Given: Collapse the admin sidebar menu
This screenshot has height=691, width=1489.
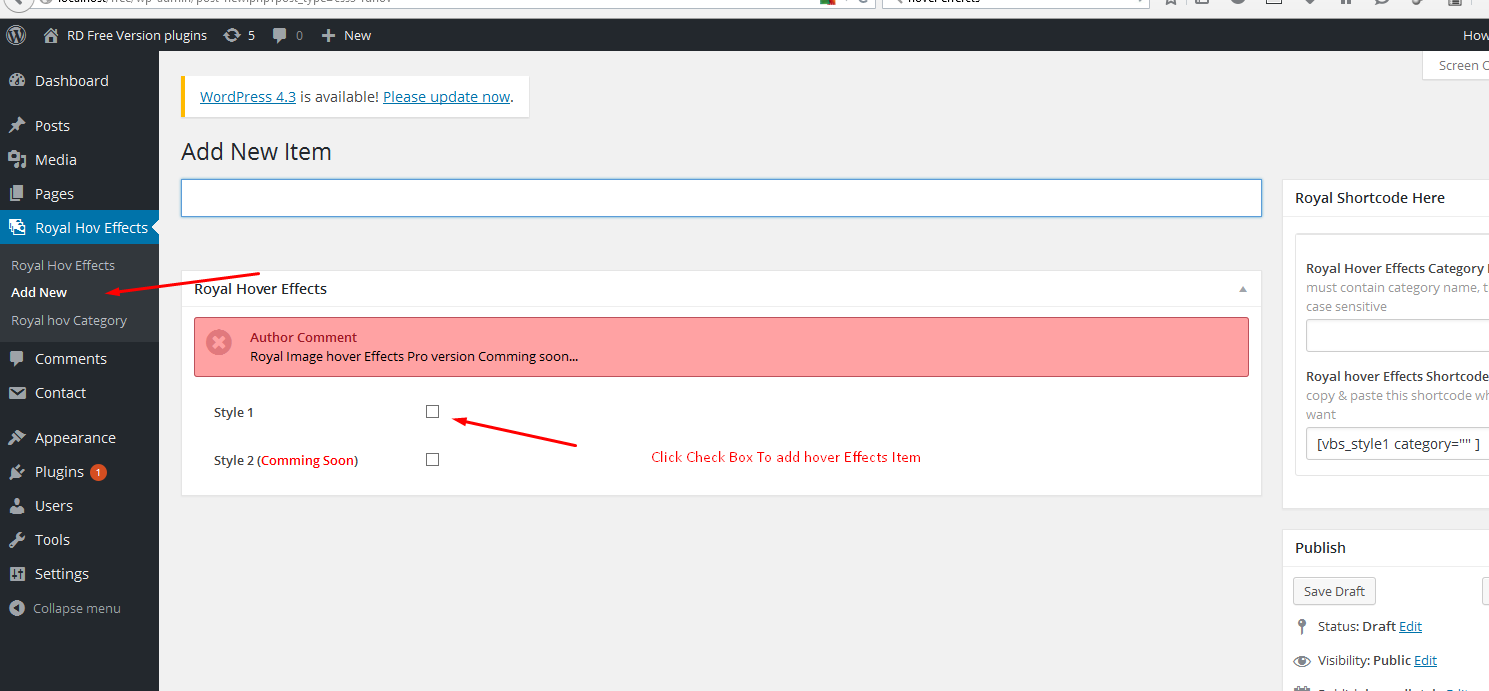Looking at the screenshot, I should pos(65,608).
